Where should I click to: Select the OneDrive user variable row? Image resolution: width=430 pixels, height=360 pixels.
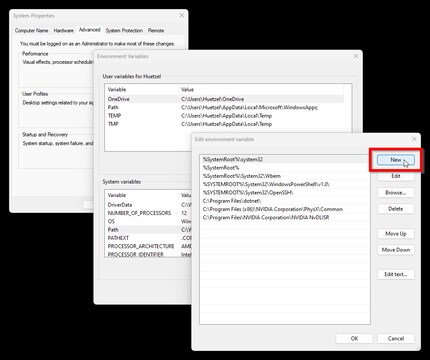click(x=224, y=99)
